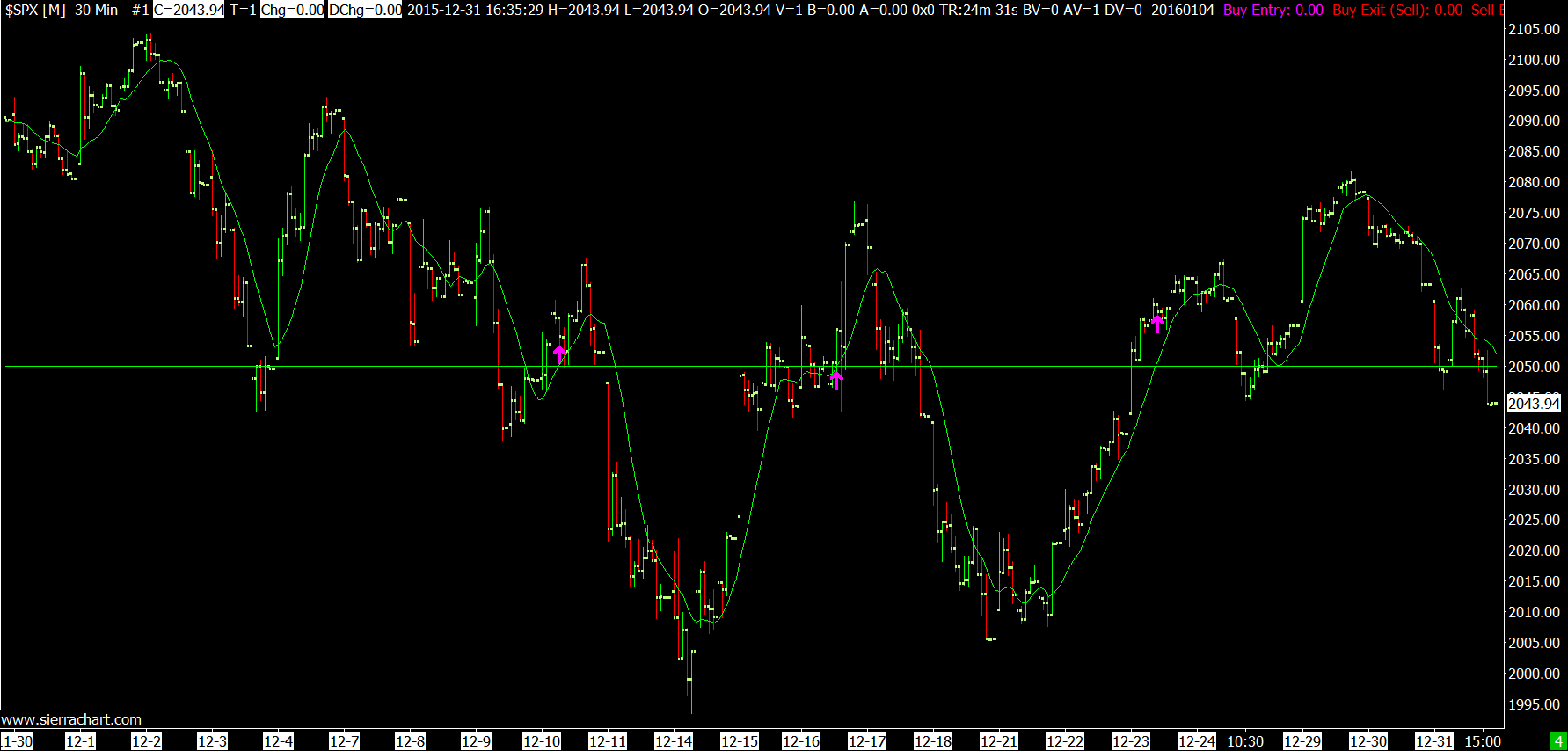Click the magenta buy arrow near 12-17
1568x751 pixels.
click(836, 380)
